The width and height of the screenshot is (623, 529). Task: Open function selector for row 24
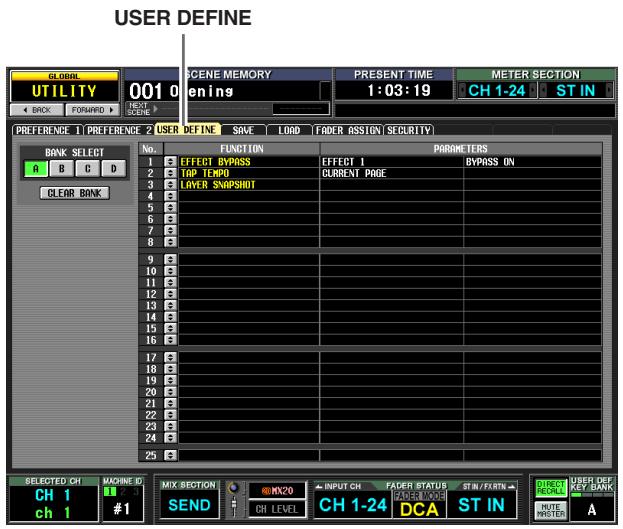170,438
